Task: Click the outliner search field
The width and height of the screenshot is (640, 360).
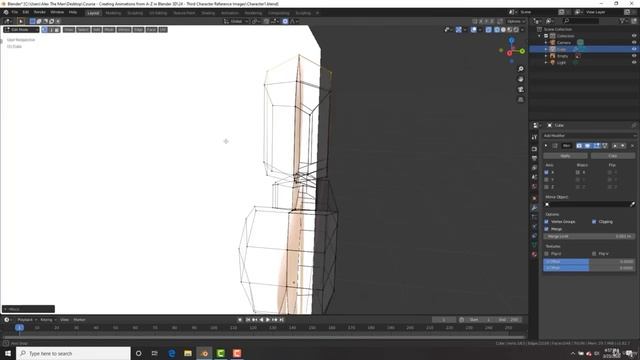Action: coord(581,20)
